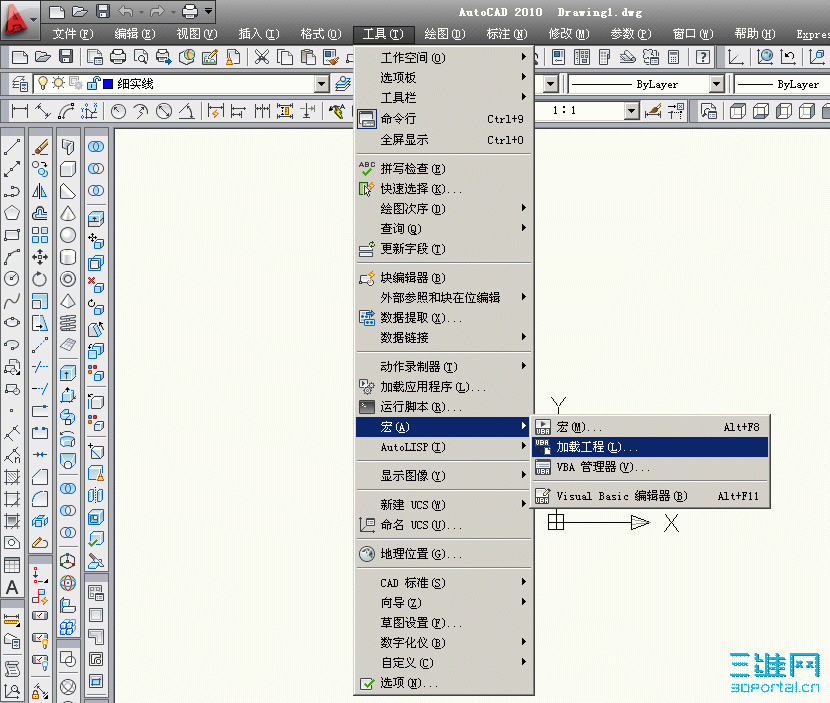Open the 标注(N) menu
830x703 pixels.
(x=507, y=34)
